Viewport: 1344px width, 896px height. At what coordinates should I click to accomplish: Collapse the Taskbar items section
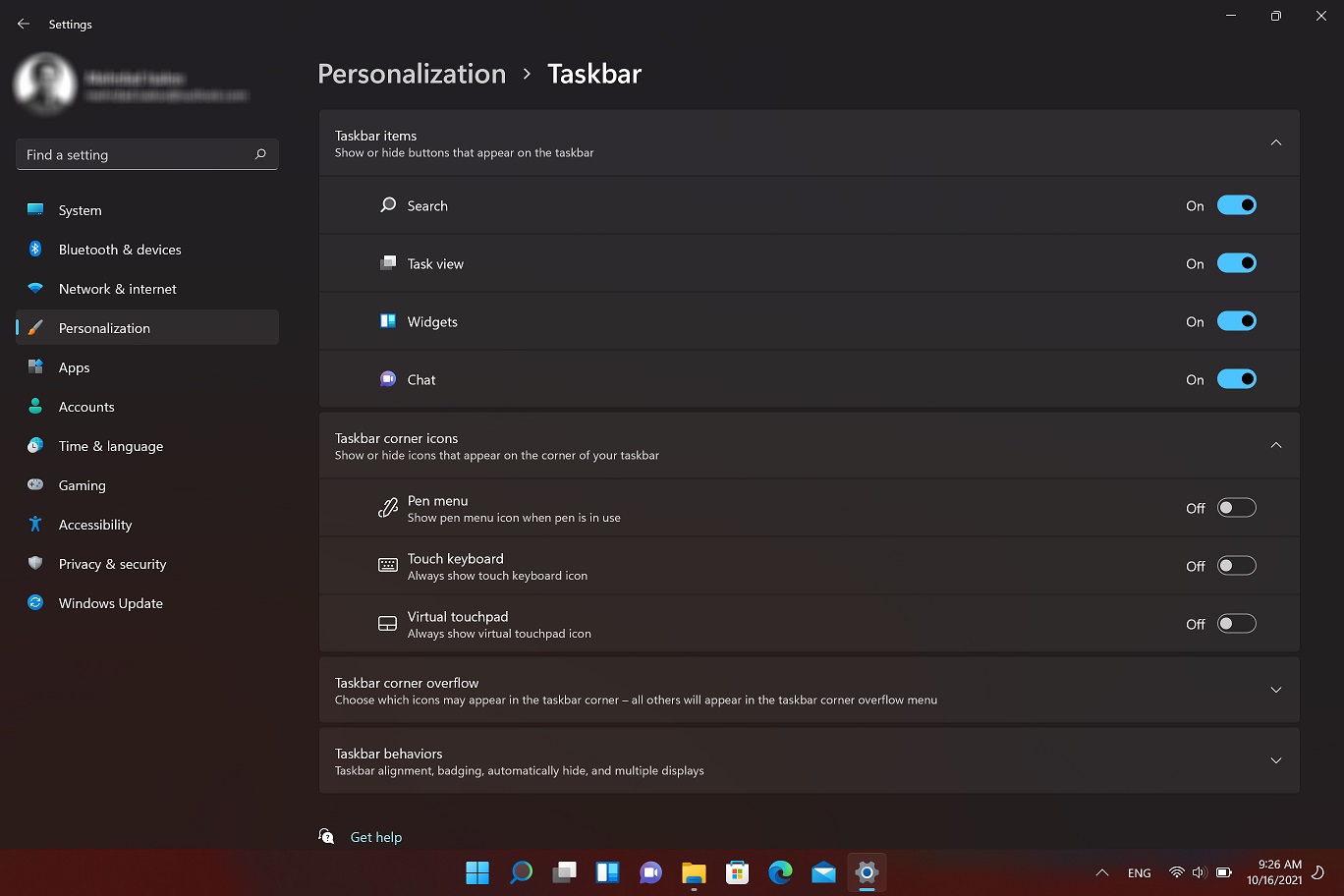point(1275,143)
